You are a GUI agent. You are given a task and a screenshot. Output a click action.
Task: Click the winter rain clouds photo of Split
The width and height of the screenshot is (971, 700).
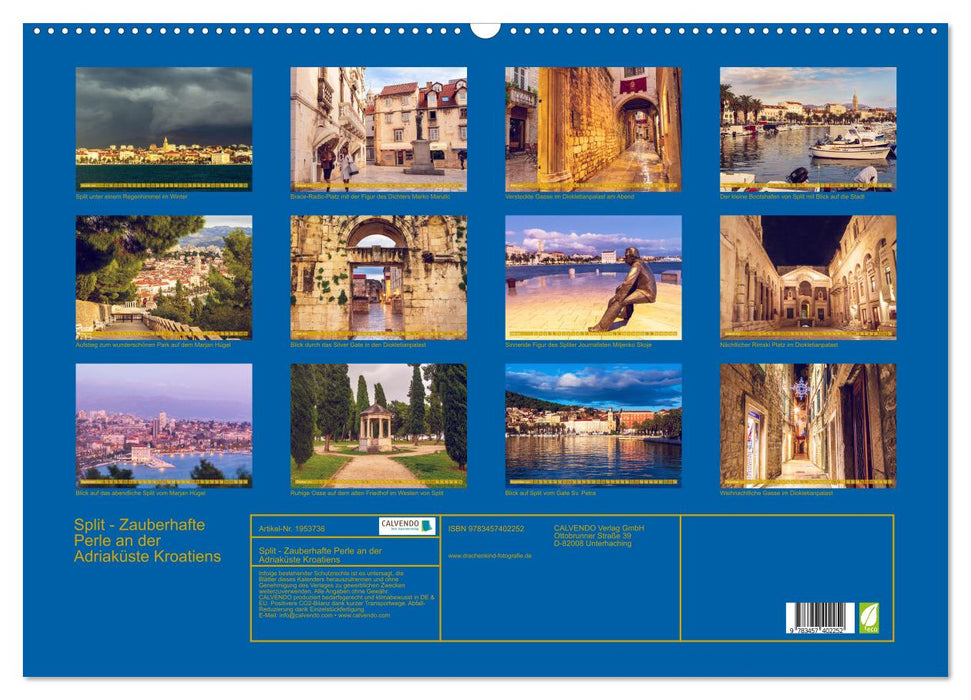[x=158, y=128]
